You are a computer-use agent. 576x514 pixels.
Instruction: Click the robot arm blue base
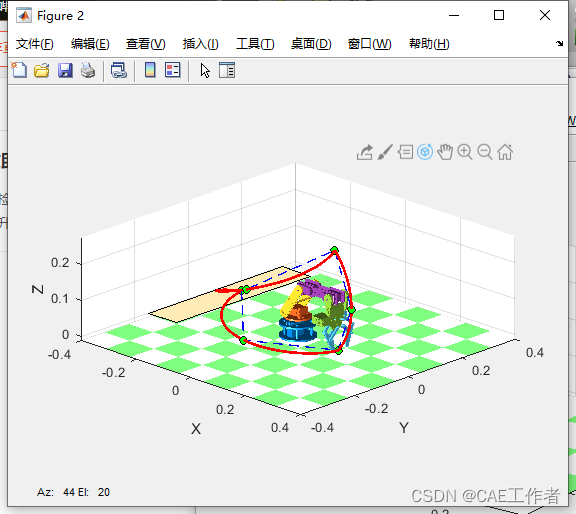[x=297, y=330]
